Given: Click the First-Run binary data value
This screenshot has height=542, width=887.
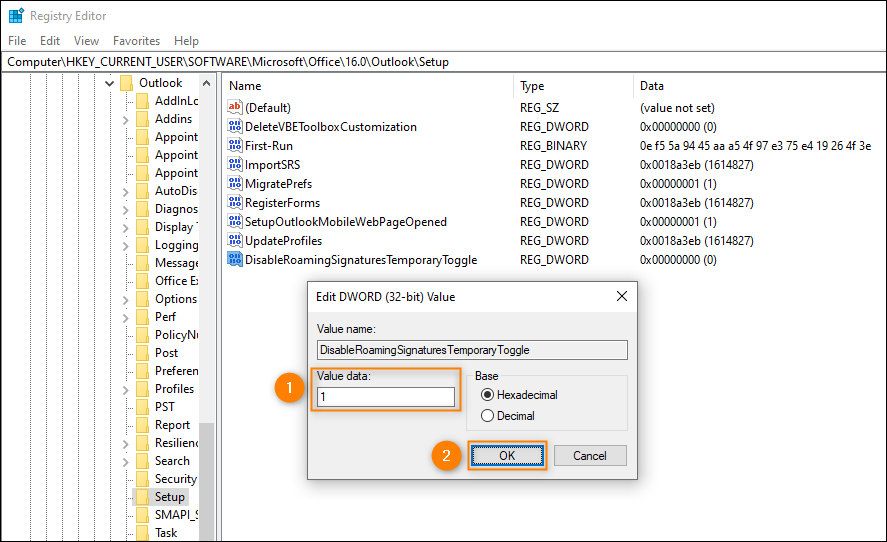Looking at the screenshot, I should tap(755, 145).
